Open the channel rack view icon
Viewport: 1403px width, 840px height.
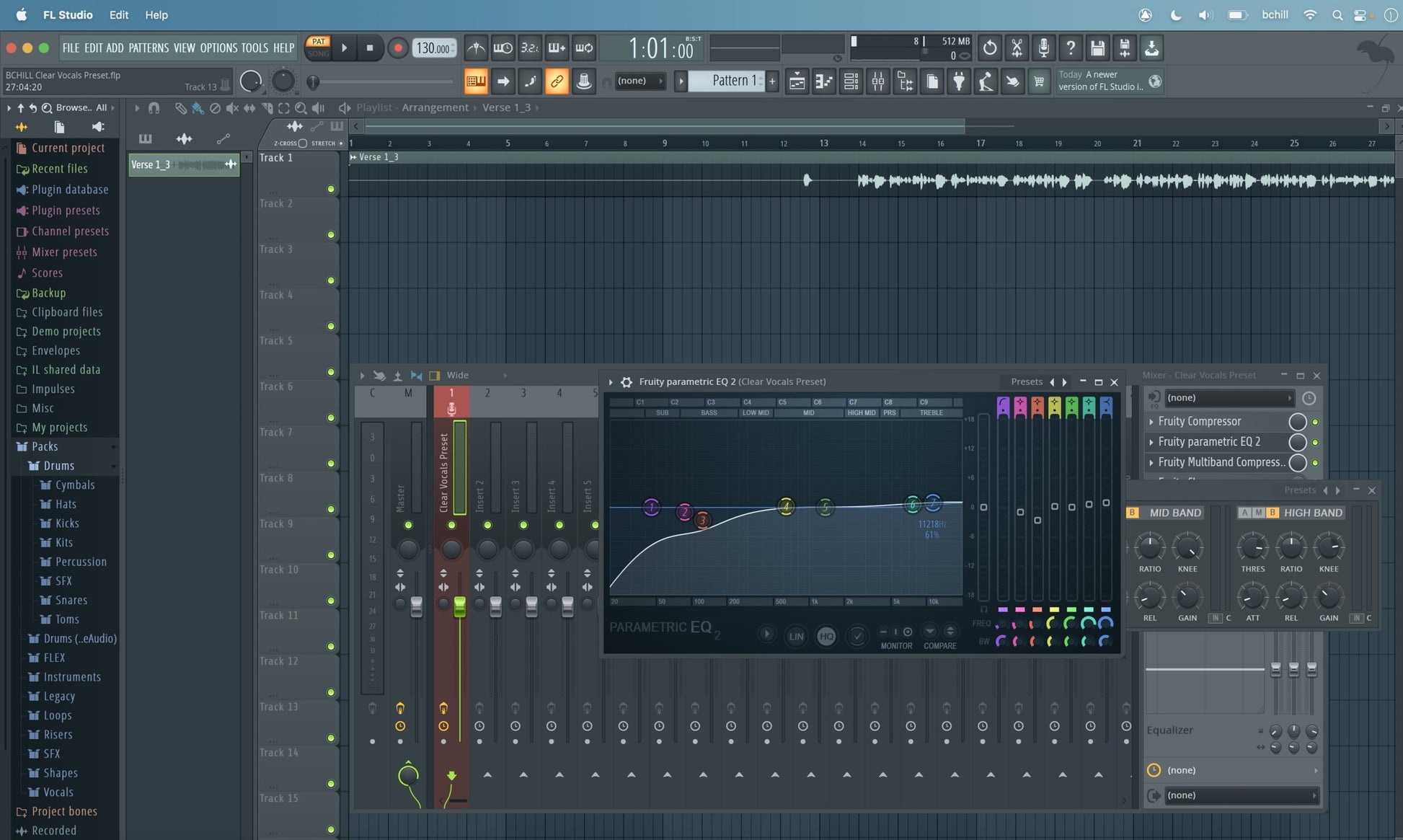[x=851, y=81]
